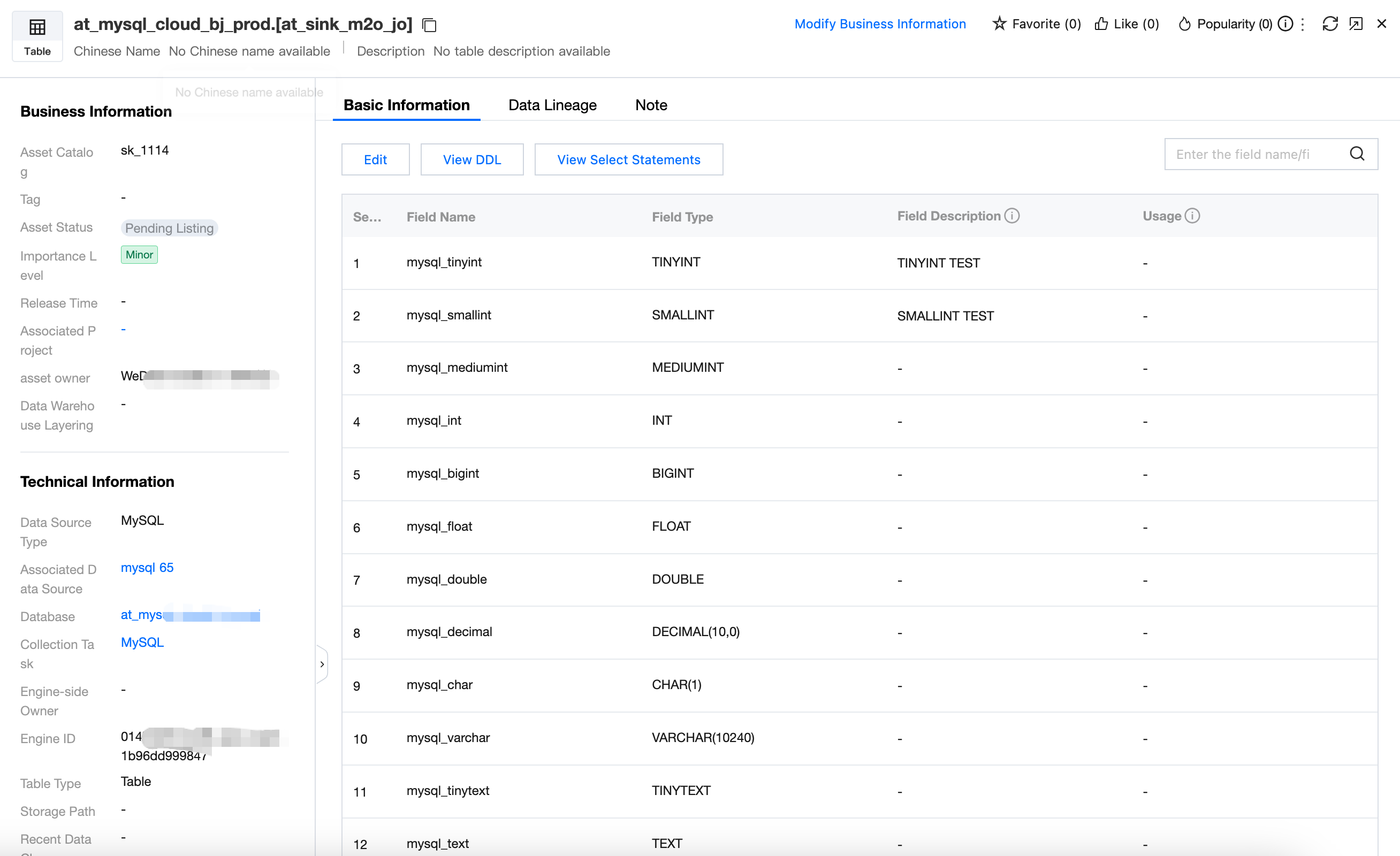This screenshot has width=1400, height=856.
Task: Click the Favorite star icon
Action: click(999, 24)
